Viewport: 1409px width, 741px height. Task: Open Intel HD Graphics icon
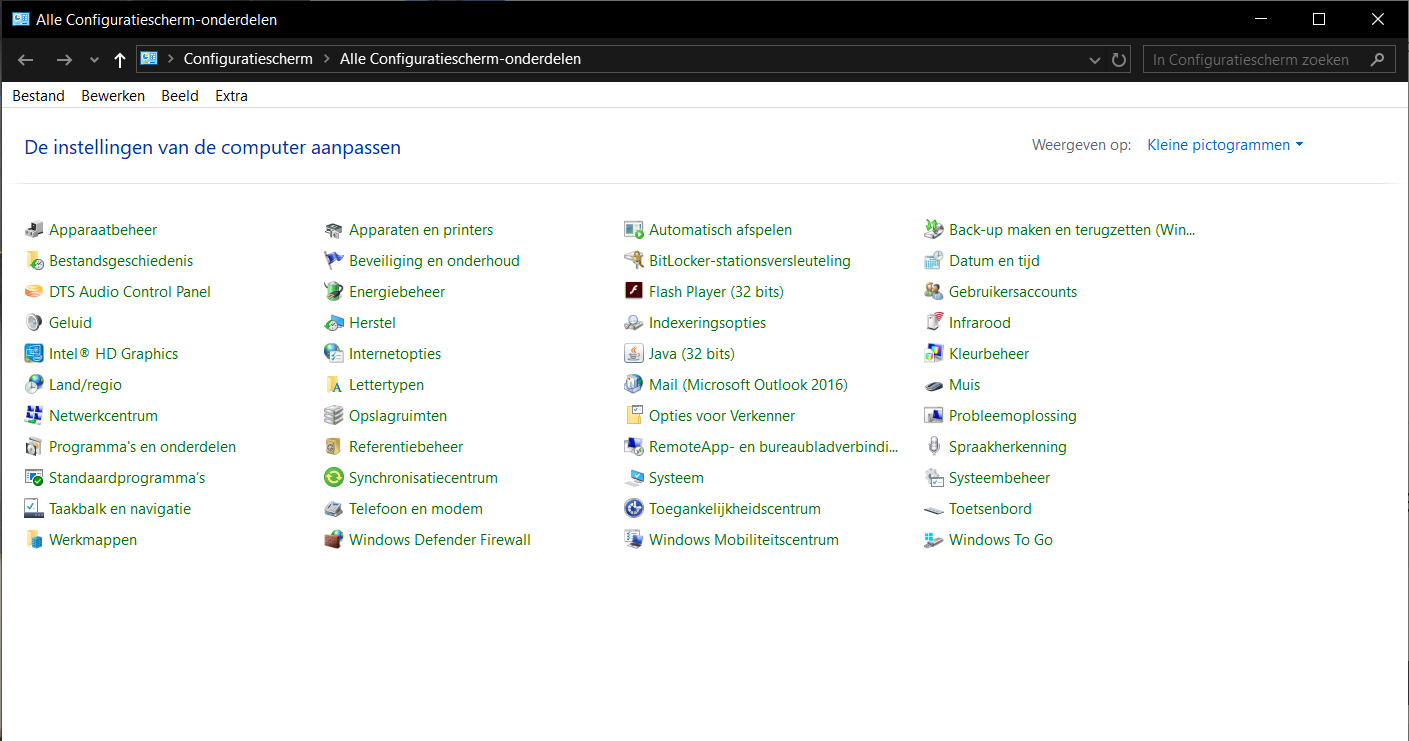coord(34,354)
